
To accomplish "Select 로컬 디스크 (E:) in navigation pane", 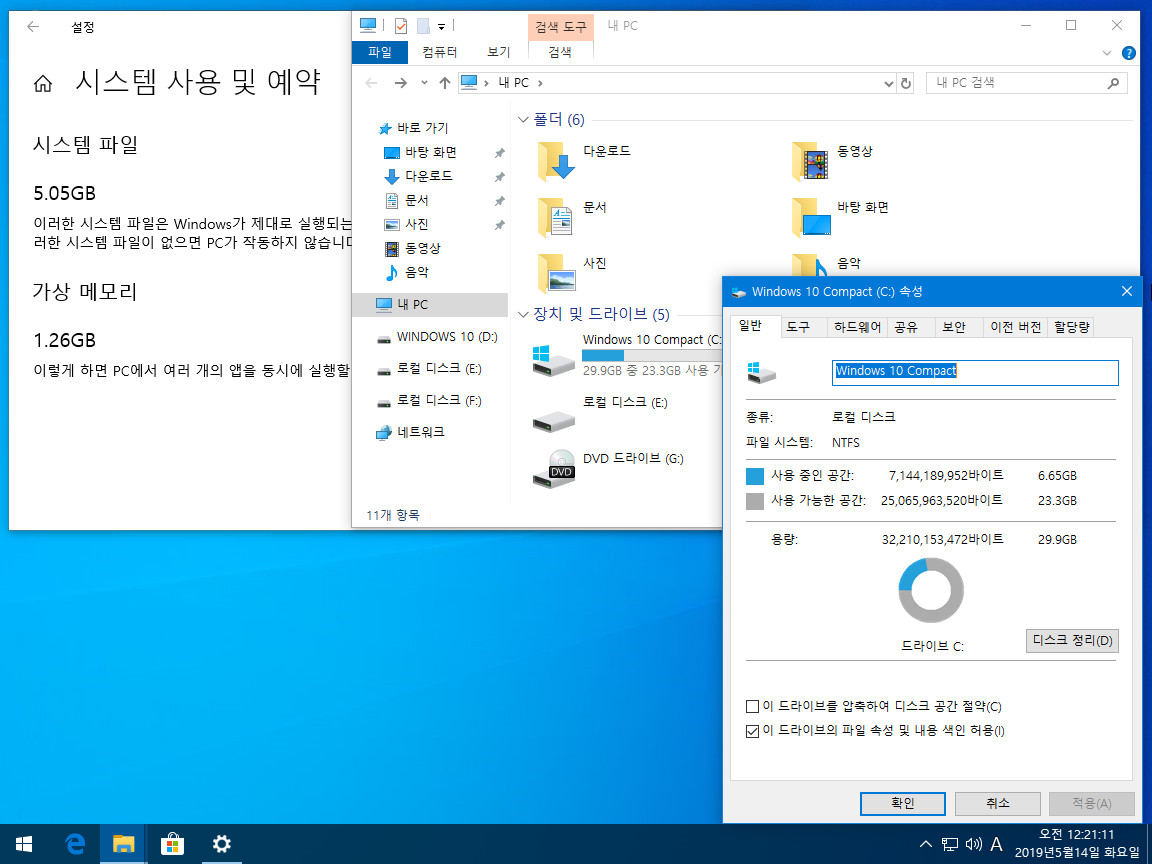I will (x=439, y=368).
